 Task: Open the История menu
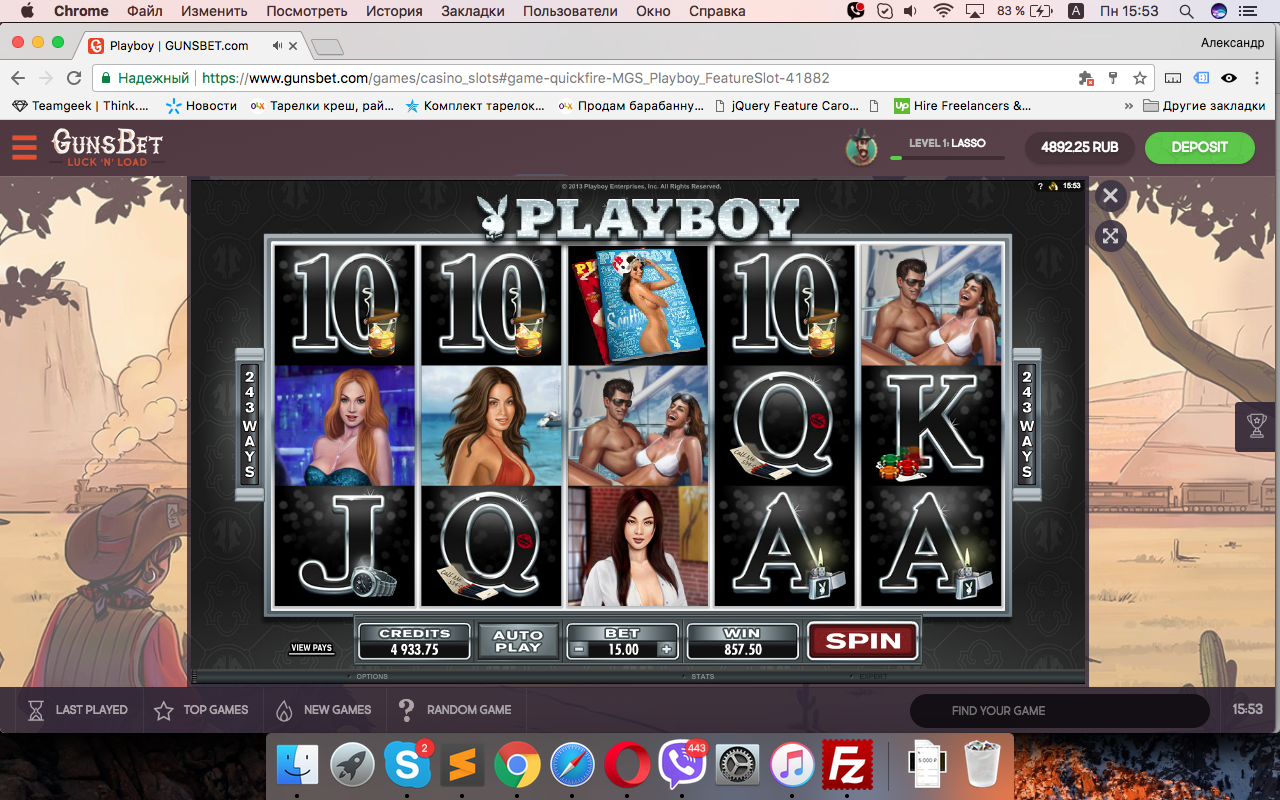pyautogui.click(x=394, y=11)
